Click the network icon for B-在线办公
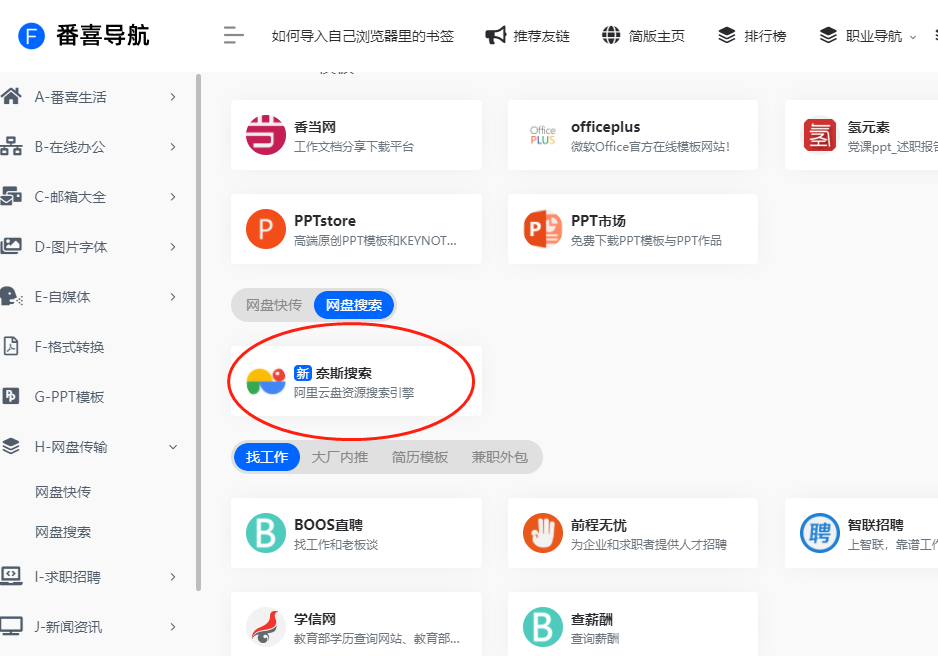The width and height of the screenshot is (938, 656). pos(11,147)
